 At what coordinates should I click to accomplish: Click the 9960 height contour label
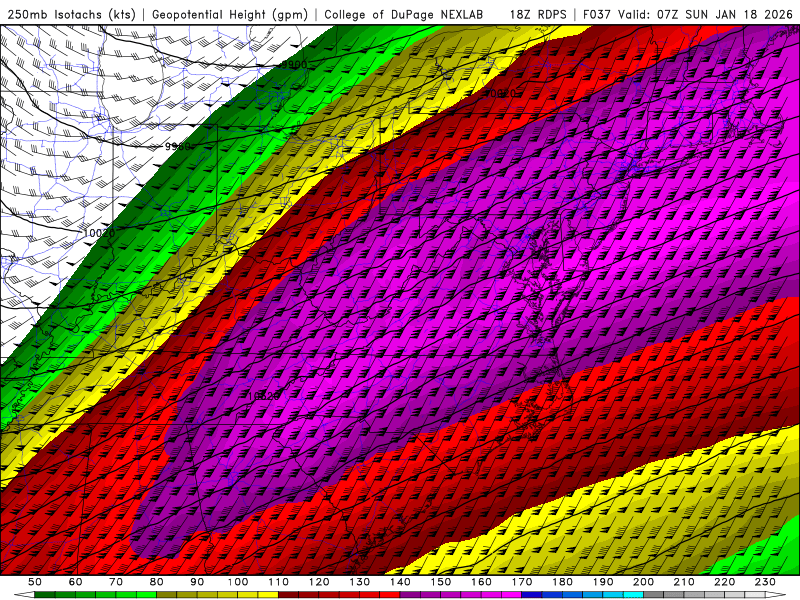point(178,146)
